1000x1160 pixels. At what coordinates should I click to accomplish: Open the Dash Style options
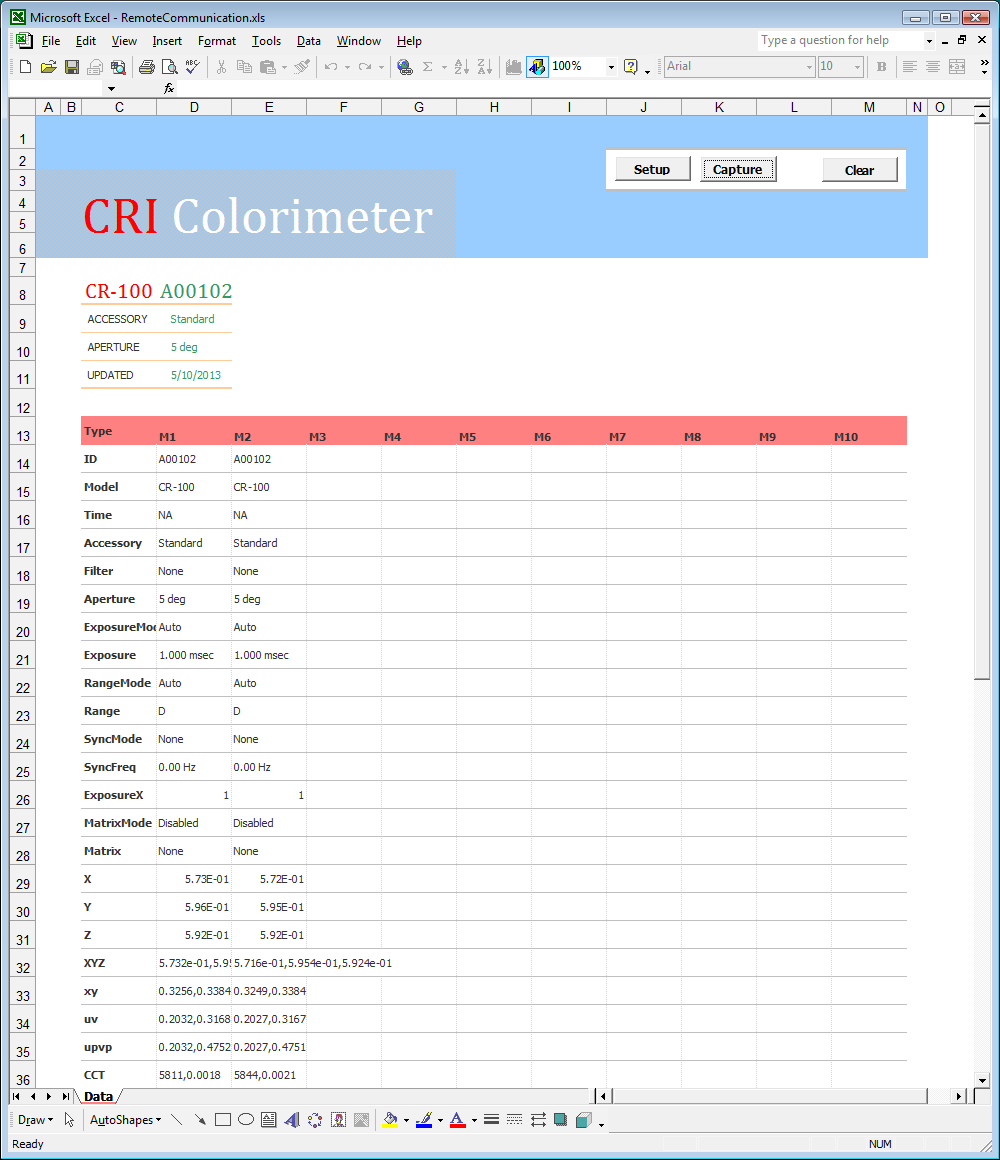(515, 1120)
